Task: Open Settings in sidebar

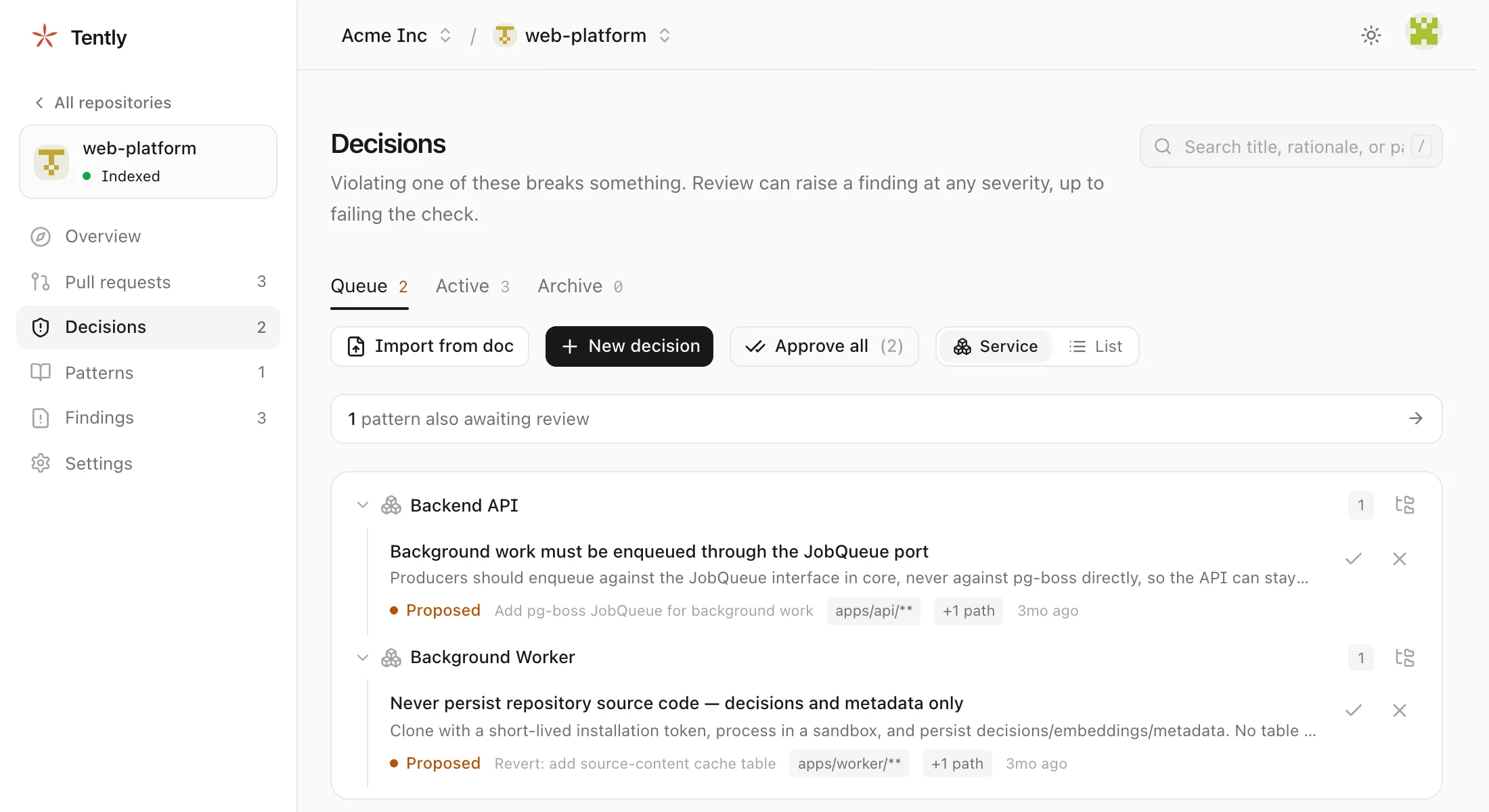Action: pyautogui.click(x=148, y=464)
